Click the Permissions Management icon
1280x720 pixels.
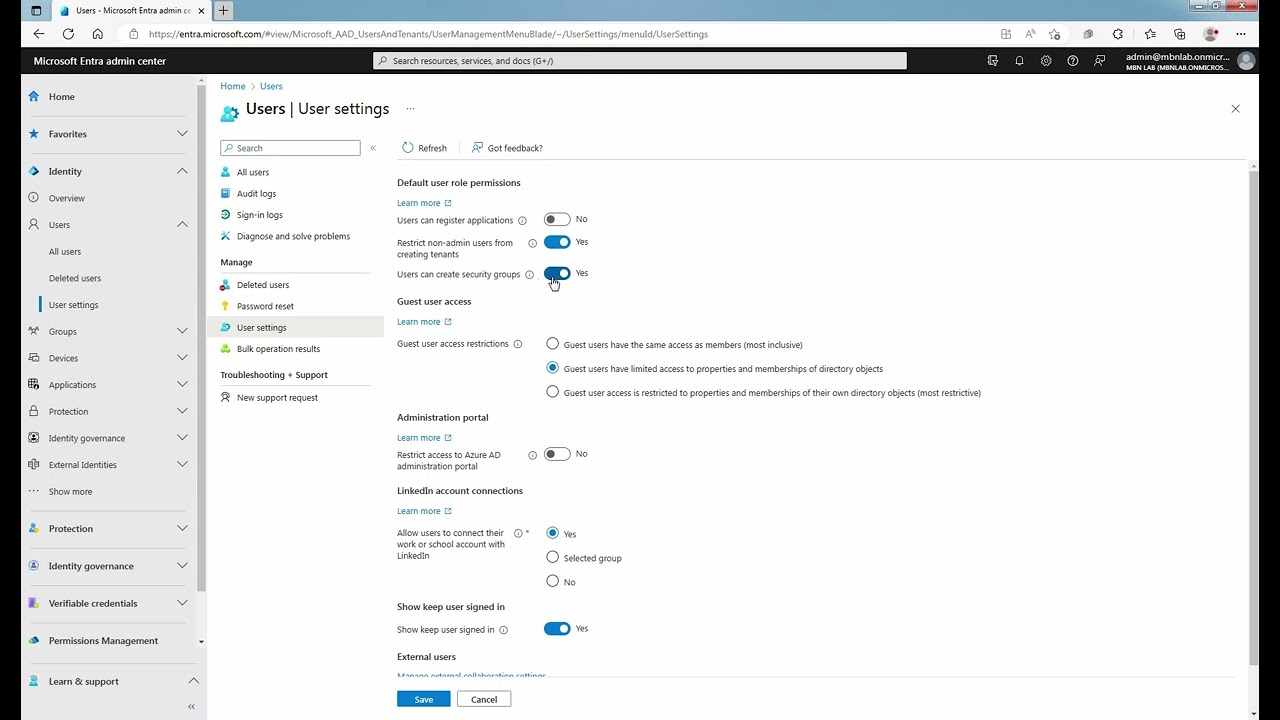pyautogui.click(x=34, y=640)
